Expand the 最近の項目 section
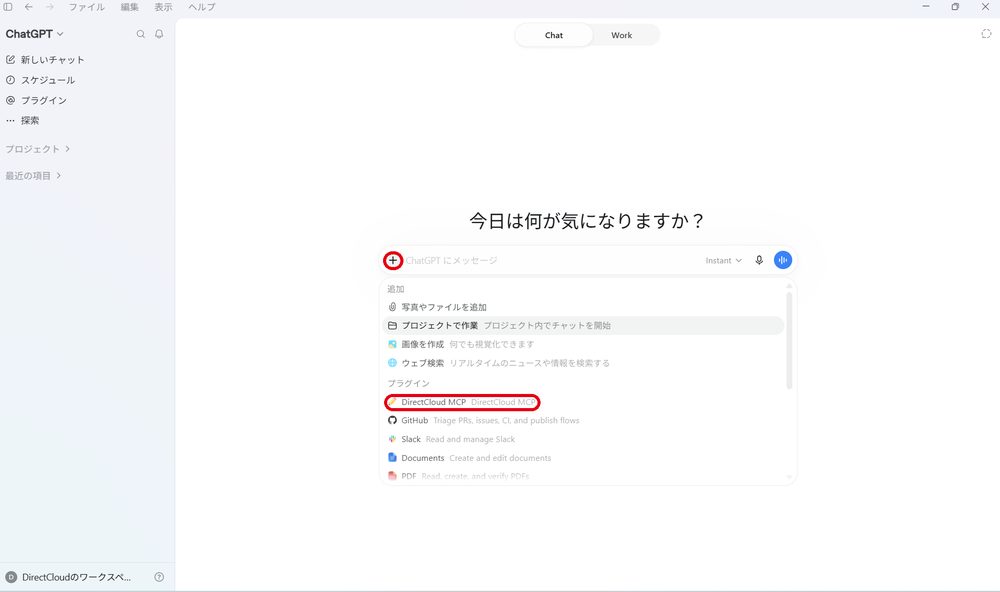The height and width of the screenshot is (592, 1000). (x=33, y=175)
